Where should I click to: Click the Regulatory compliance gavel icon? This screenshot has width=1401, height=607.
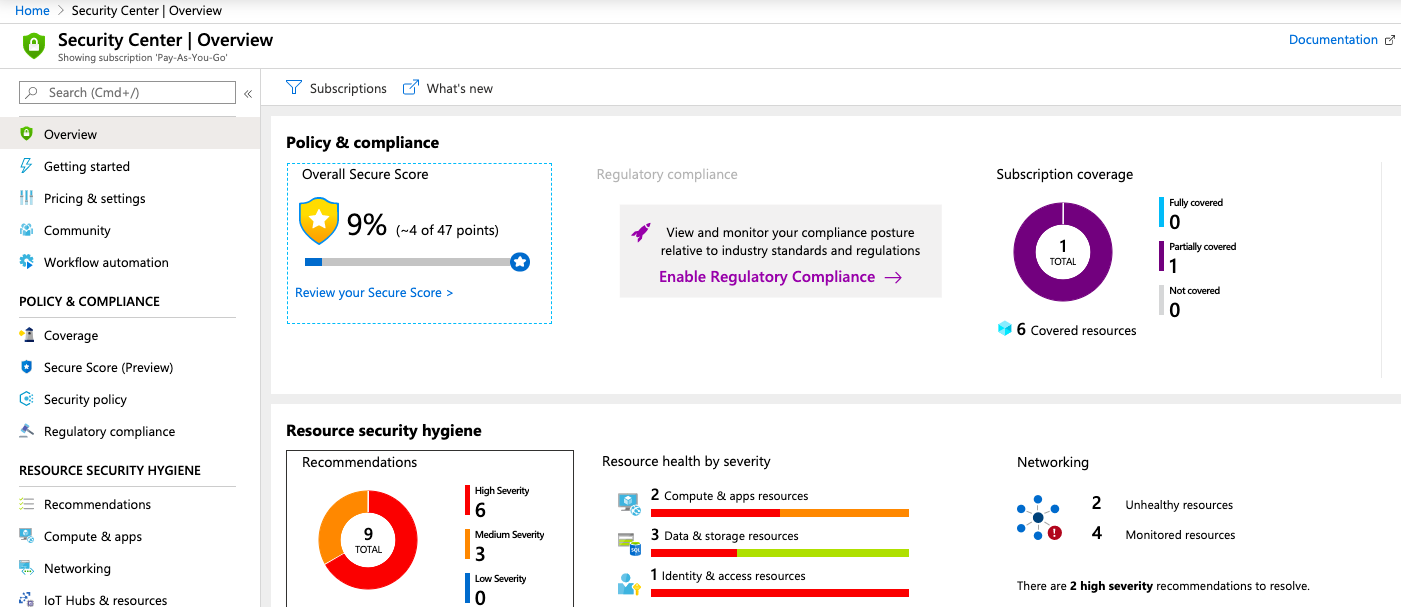pyautogui.click(x=26, y=431)
